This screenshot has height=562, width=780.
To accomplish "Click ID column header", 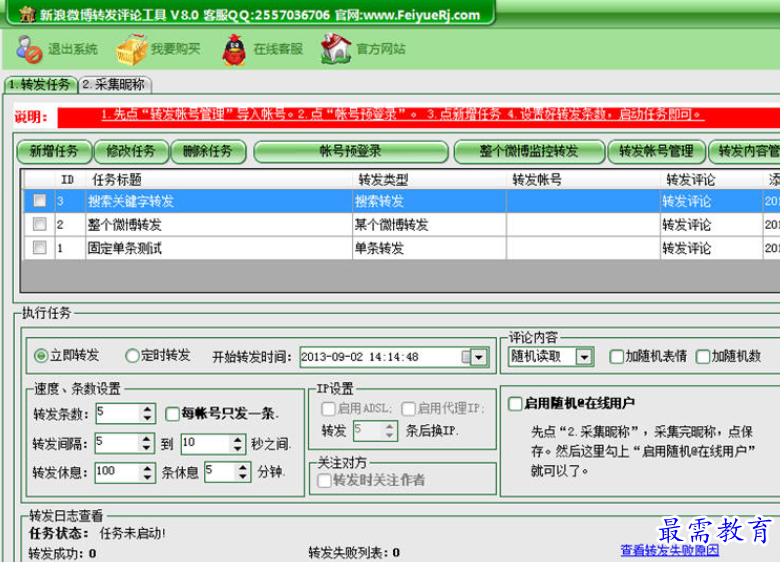I will (x=70, y=179).
